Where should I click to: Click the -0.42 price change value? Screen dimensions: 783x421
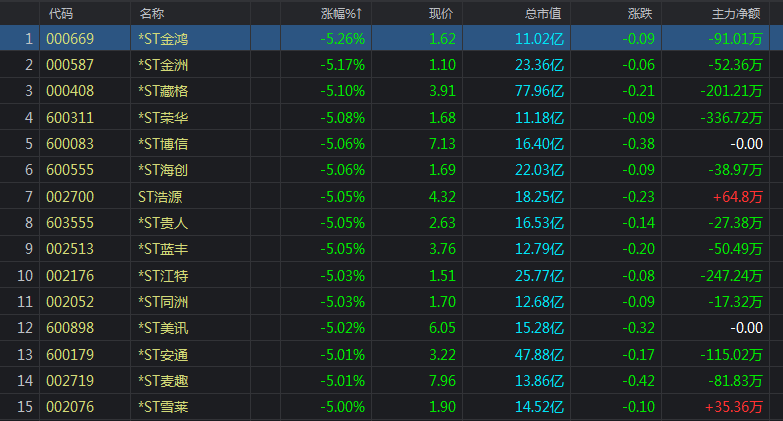(638, 381)
